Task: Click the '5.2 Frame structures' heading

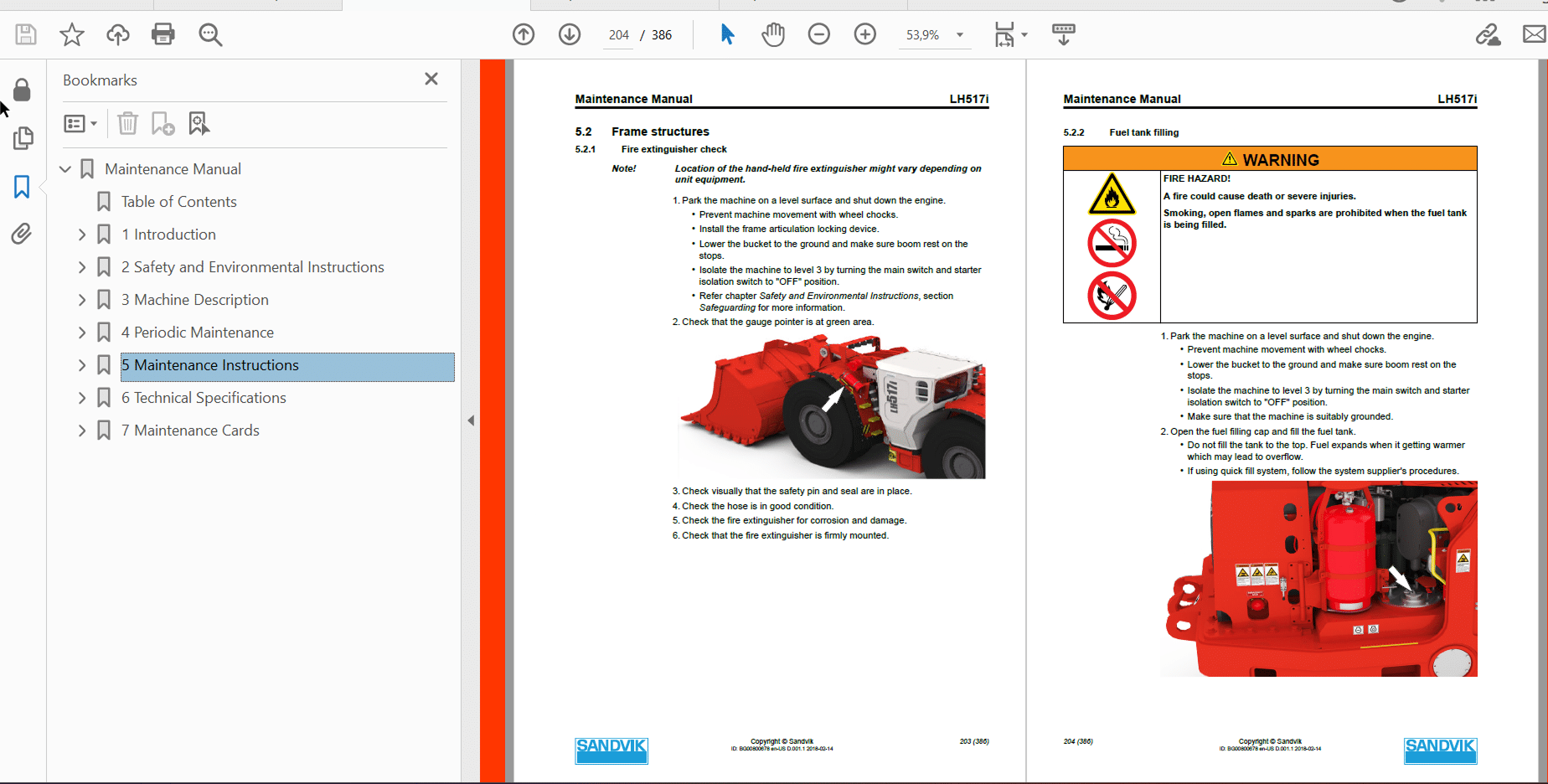Action: click(x=642, y=132)
